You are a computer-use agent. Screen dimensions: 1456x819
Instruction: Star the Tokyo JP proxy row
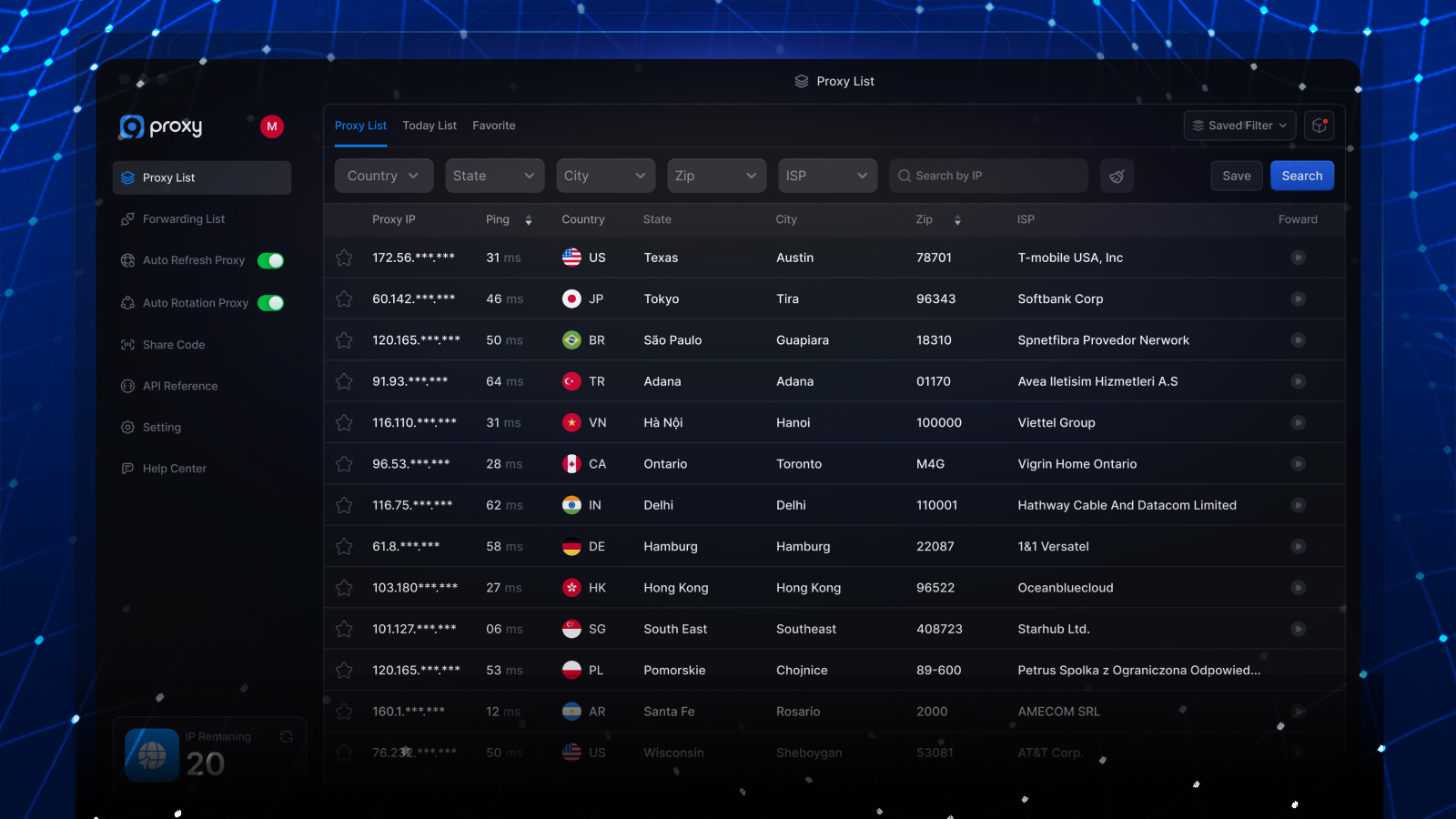coord(344,298)
